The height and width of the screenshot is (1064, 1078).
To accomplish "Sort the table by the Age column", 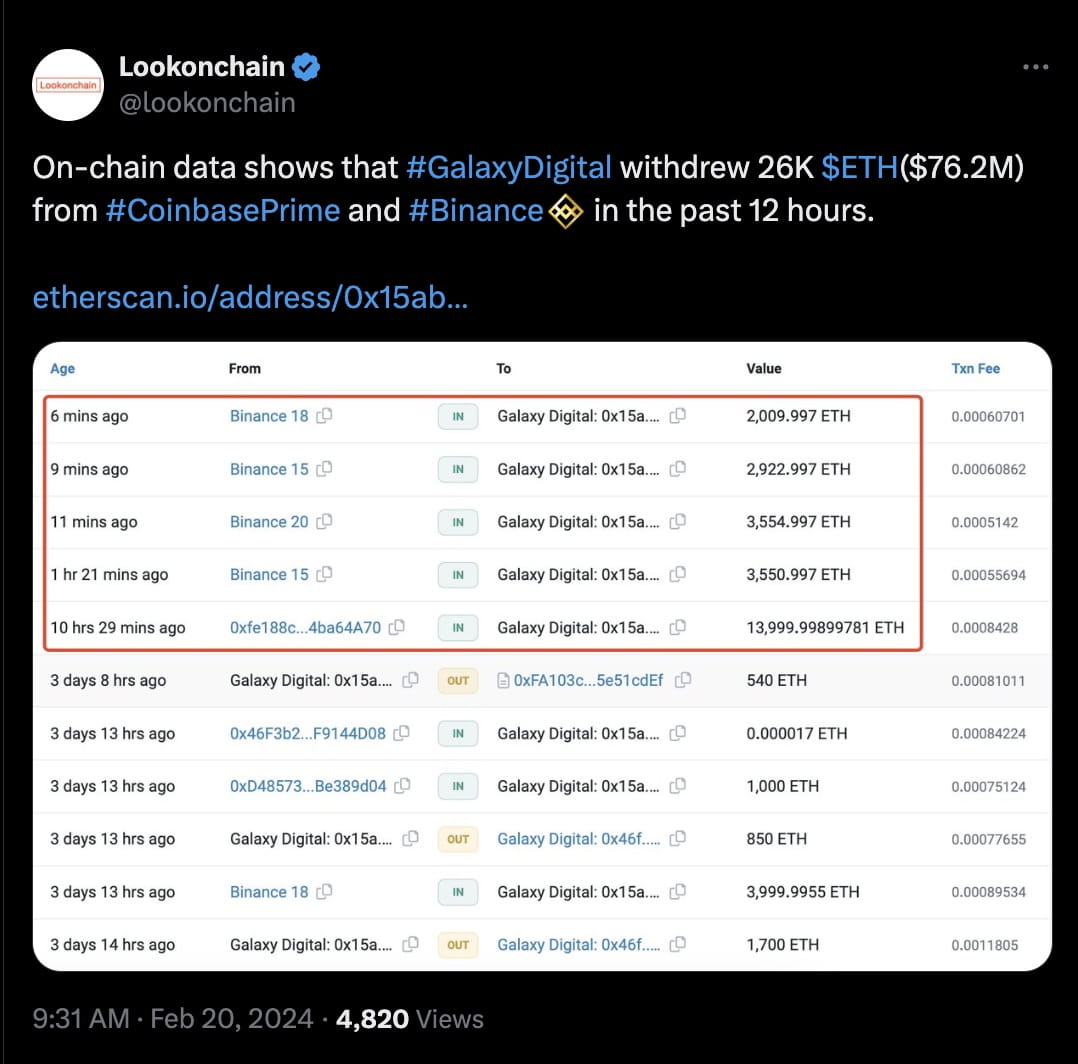I will coord(62,368).
